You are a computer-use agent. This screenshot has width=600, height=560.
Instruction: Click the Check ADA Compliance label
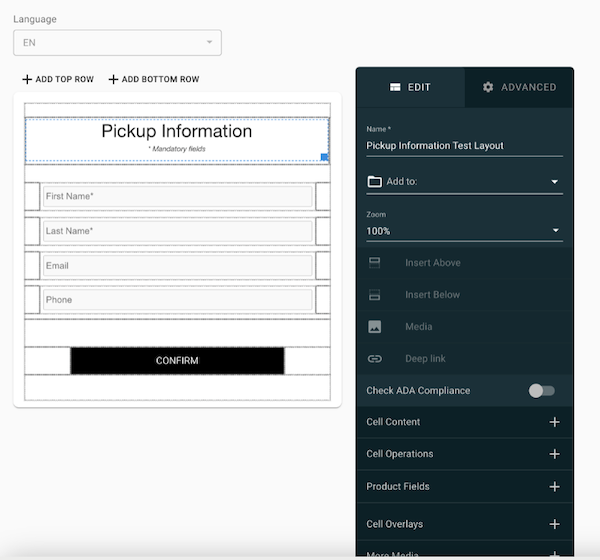pyautogui.click(x=418, y=391)
